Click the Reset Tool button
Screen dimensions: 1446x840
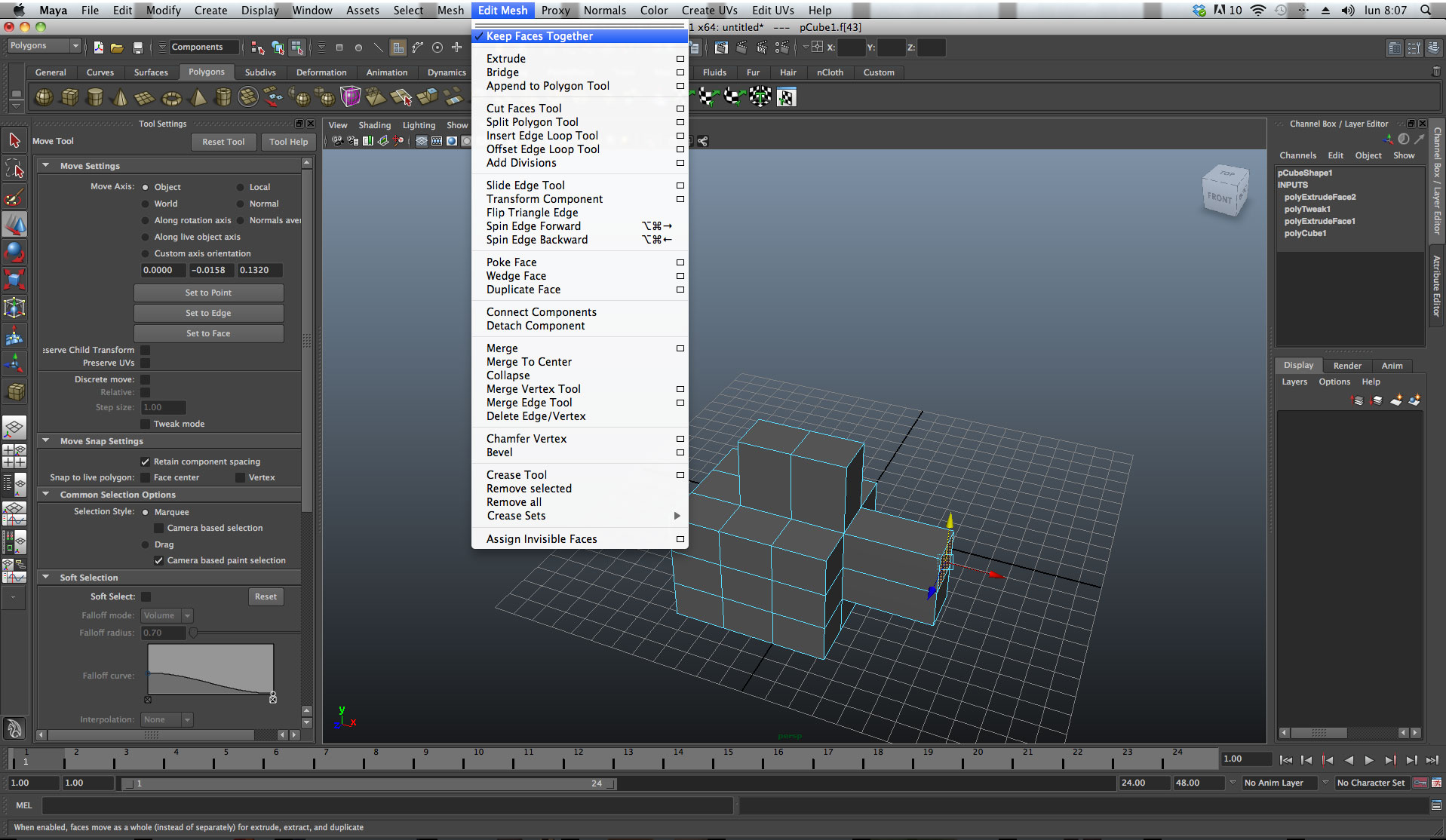click(x=223, y=142)
